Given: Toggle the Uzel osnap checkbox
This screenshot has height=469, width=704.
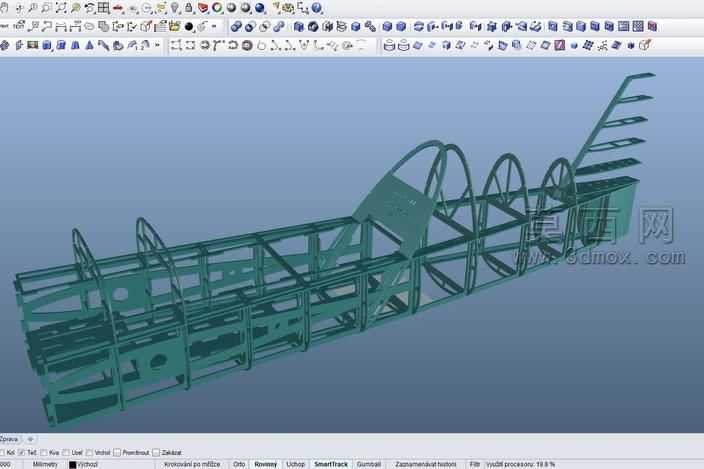Looking at the screenshot, I should [66, 452].
